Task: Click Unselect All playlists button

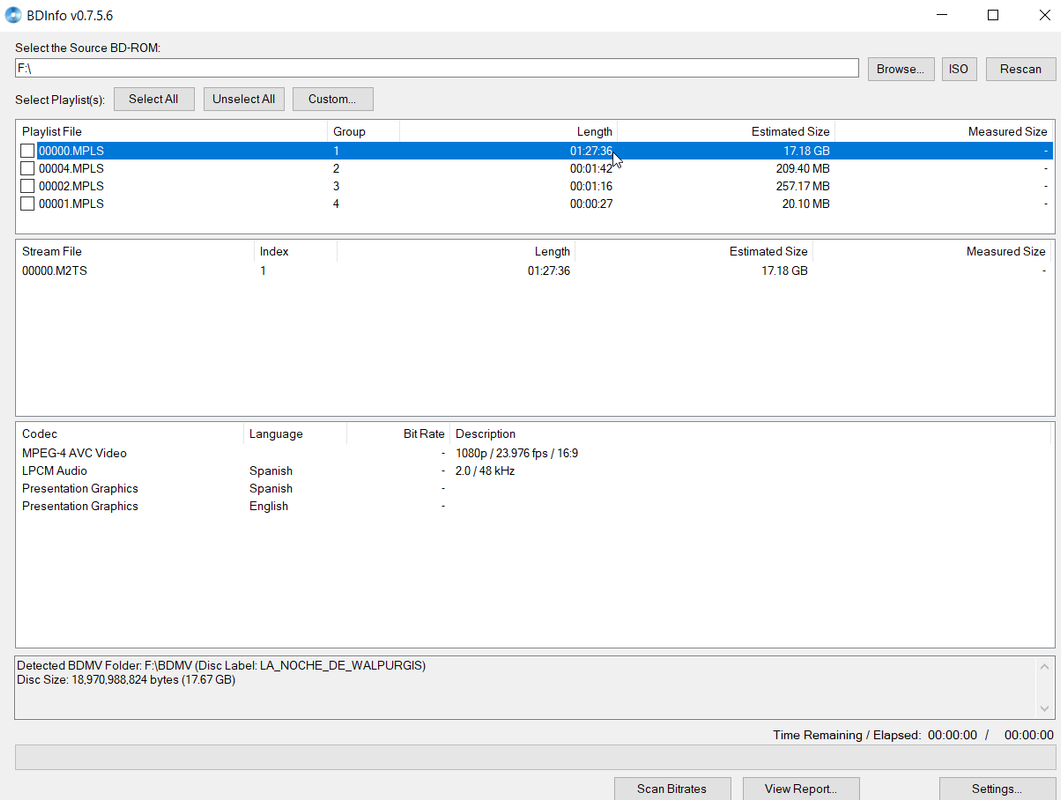Action: pos(244,99)
